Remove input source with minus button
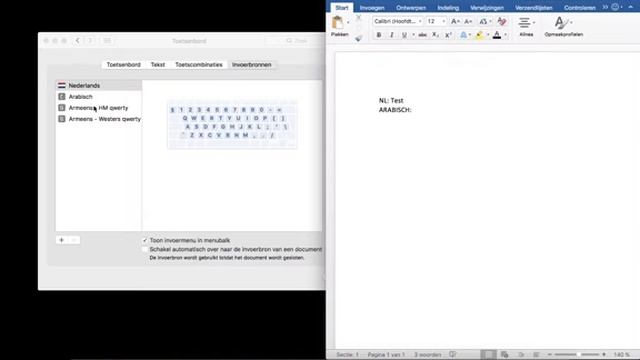The width and height of the screenshot is (640, 360). (x=74, y=240)
